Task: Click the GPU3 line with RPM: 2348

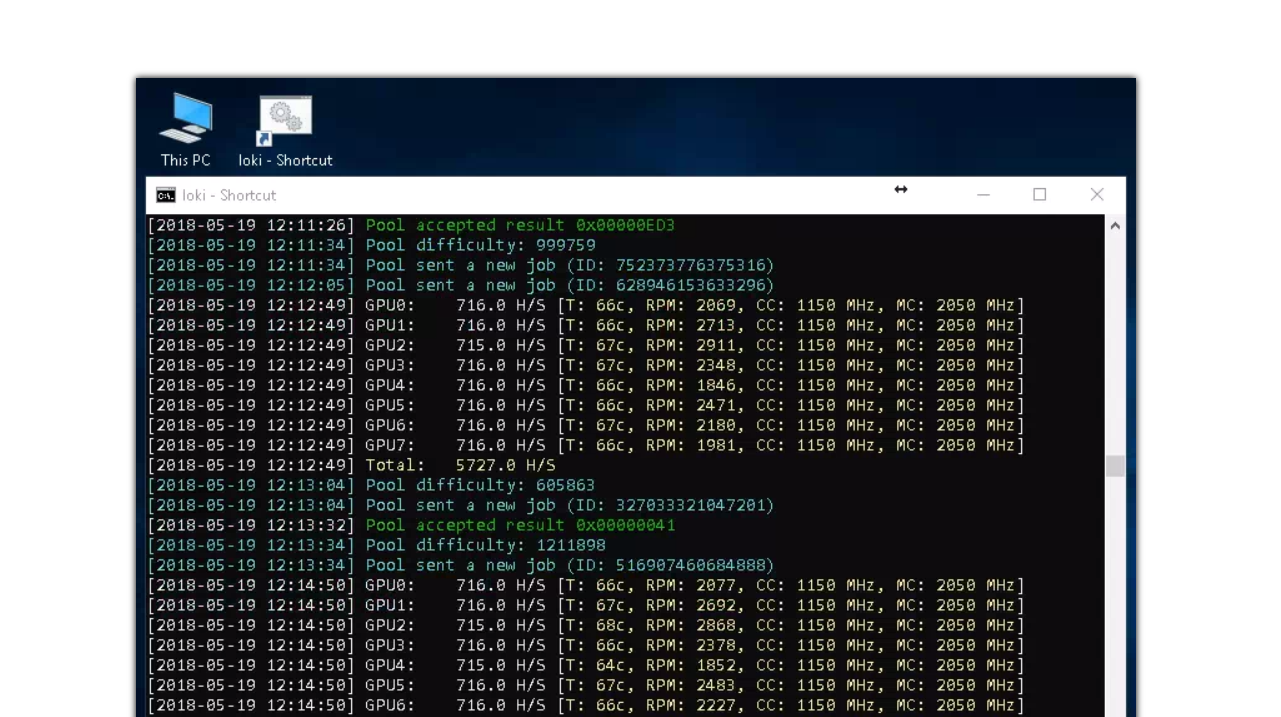Action: pyautogui.click(x=587, y=365)
